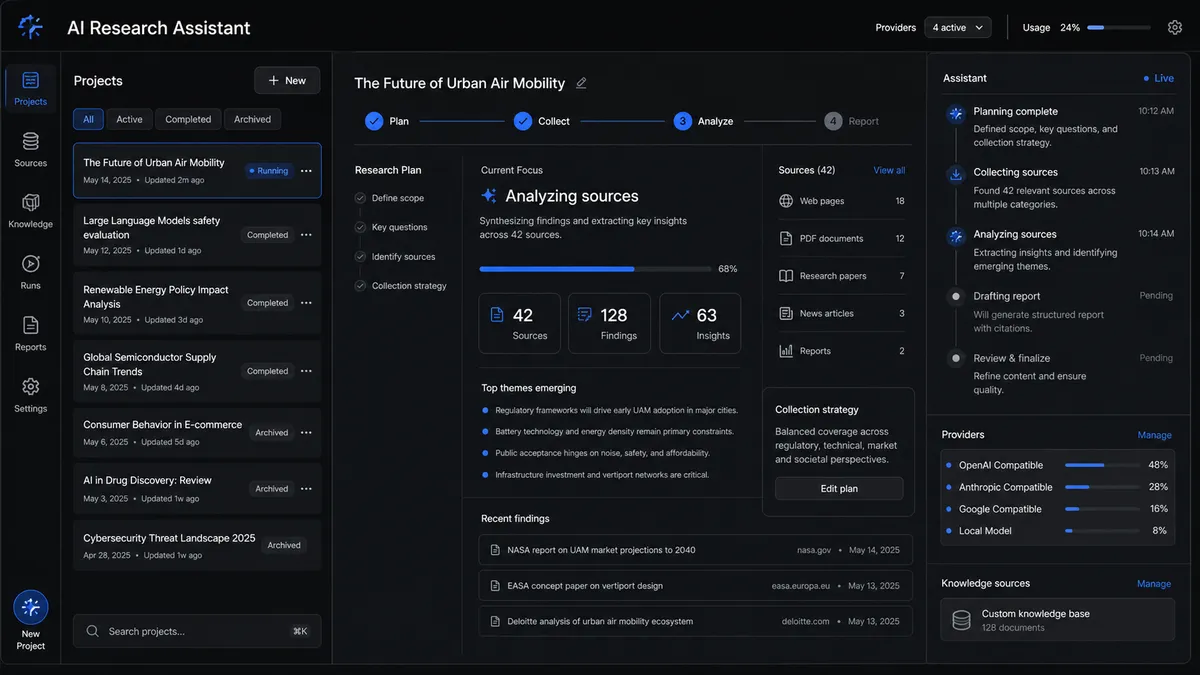Open options menu for Global Semiconductor Supply Chain Trends
The height and width of the screenshot is (675, 1200).
click(306, 371)
